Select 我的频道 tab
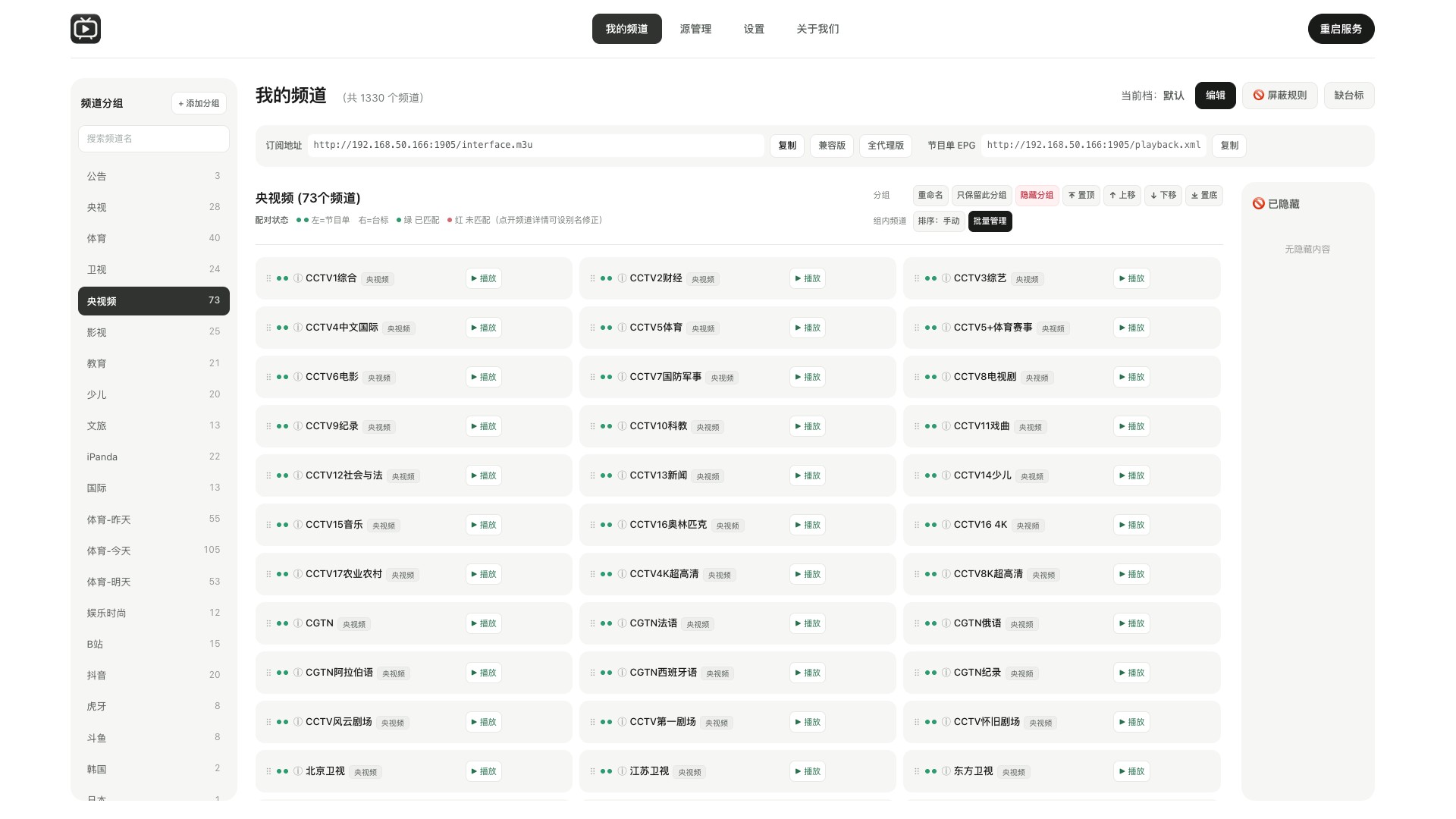 pyautogui.click(x=626, y=29)
